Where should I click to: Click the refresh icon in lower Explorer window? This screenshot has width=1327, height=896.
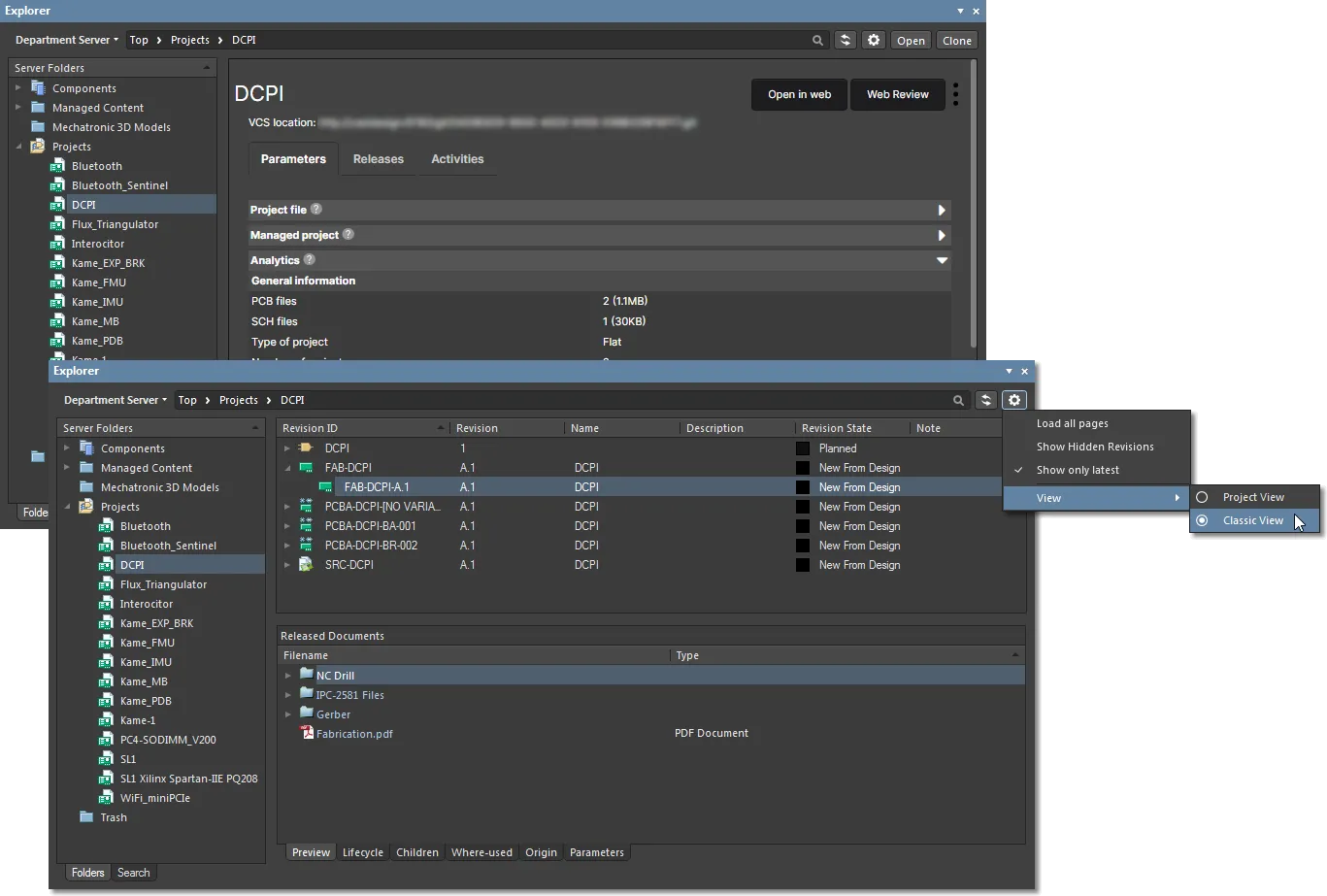point(986,400)
